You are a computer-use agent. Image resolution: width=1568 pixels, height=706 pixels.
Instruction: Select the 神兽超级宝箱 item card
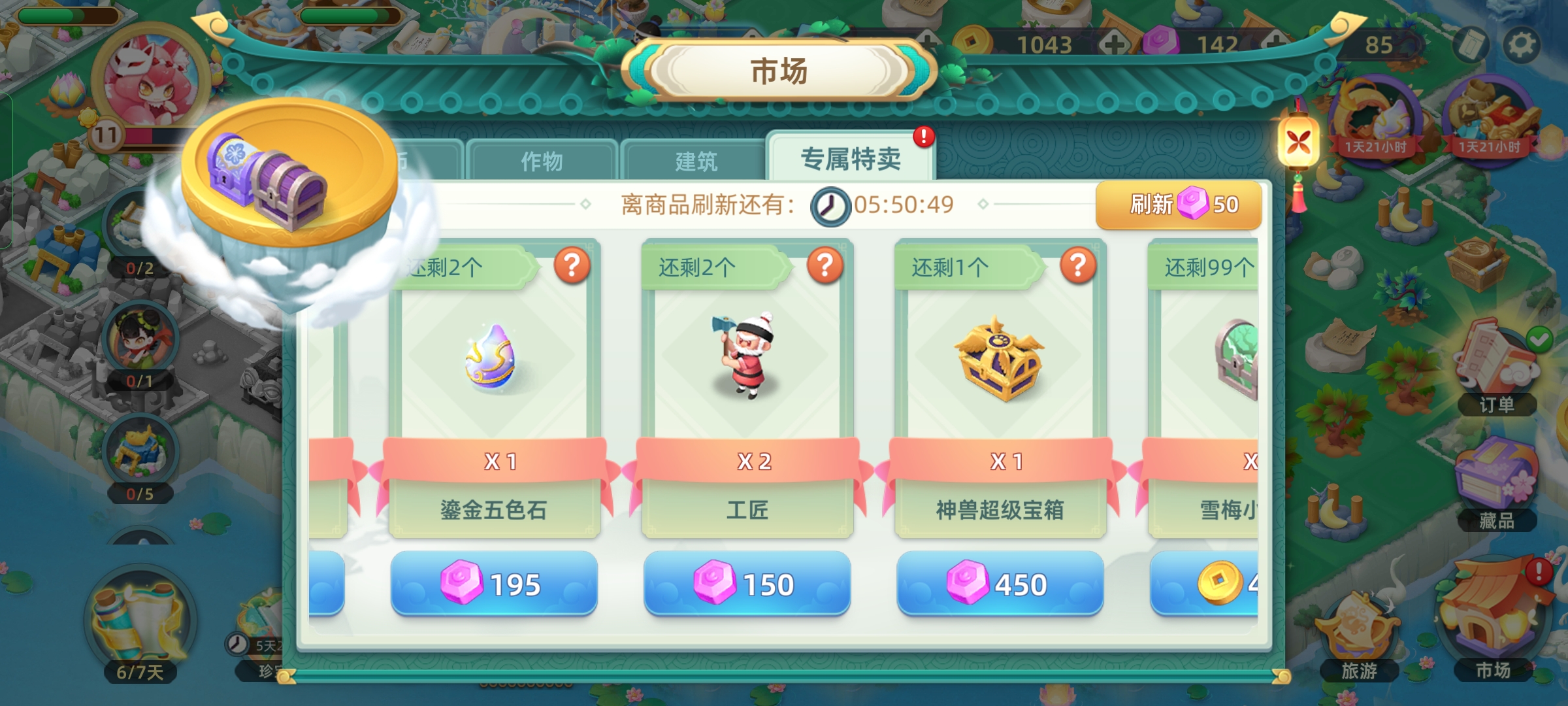tap(1000, 390)
